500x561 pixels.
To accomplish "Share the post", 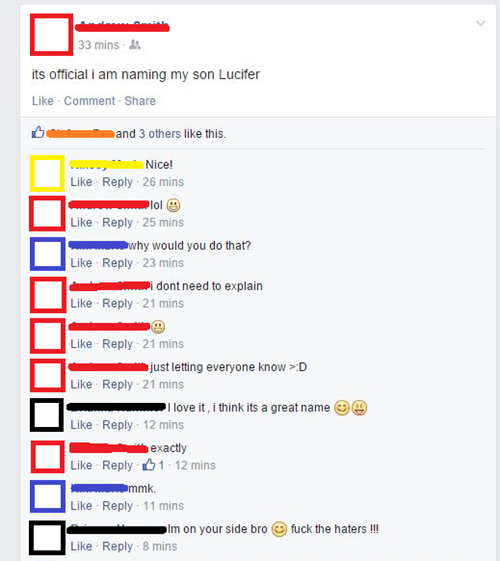I will click(140, 101).
